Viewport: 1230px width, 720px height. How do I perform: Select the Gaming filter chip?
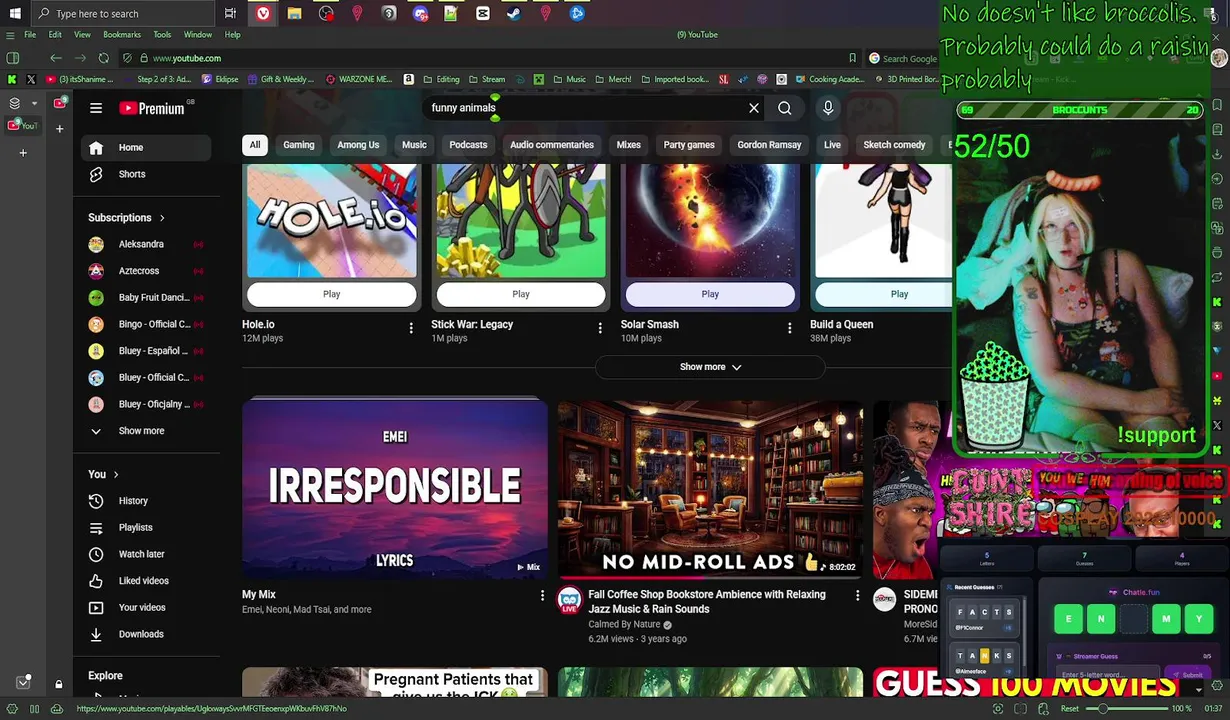[299, 145]
